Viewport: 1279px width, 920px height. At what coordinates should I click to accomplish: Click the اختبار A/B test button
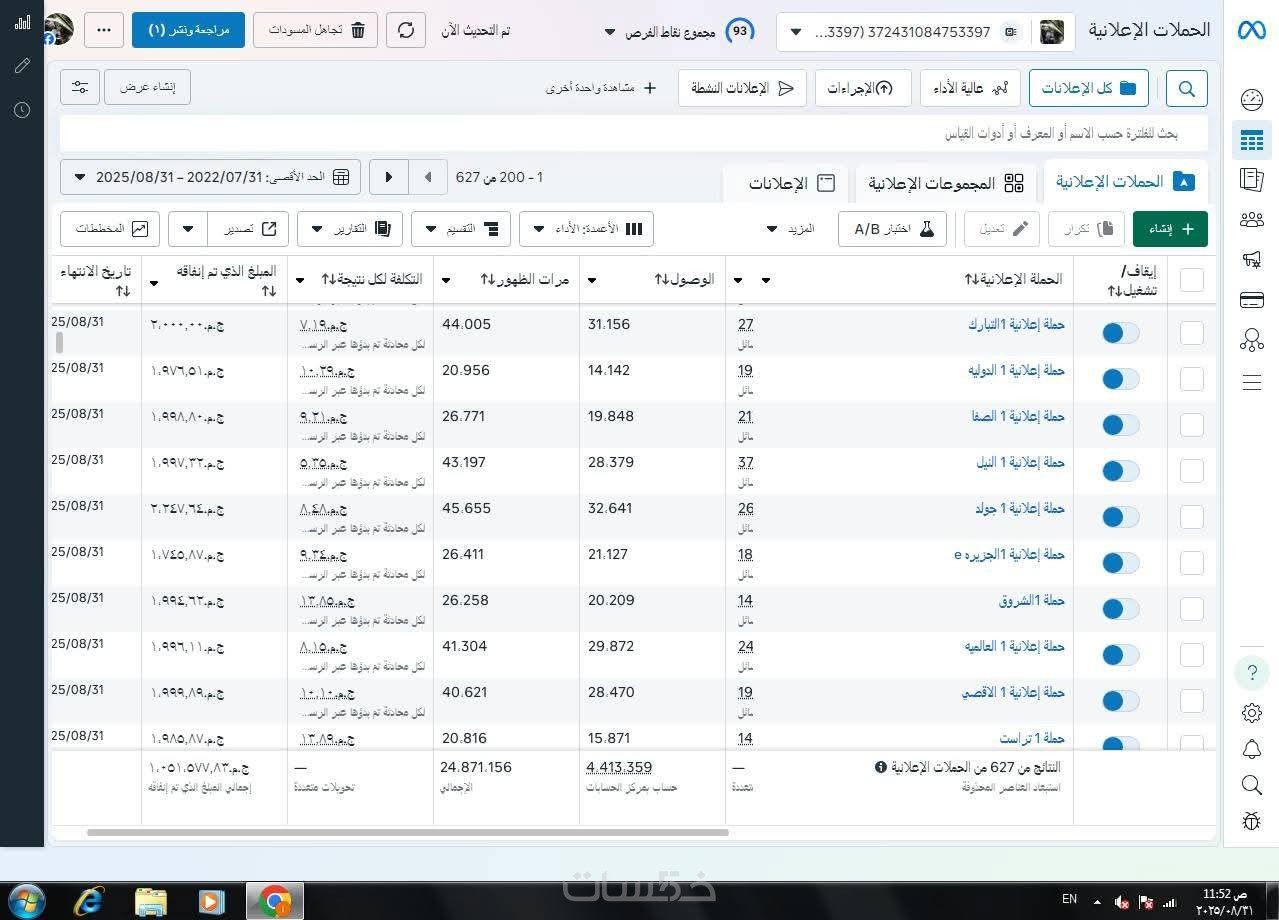pos(892,229)
